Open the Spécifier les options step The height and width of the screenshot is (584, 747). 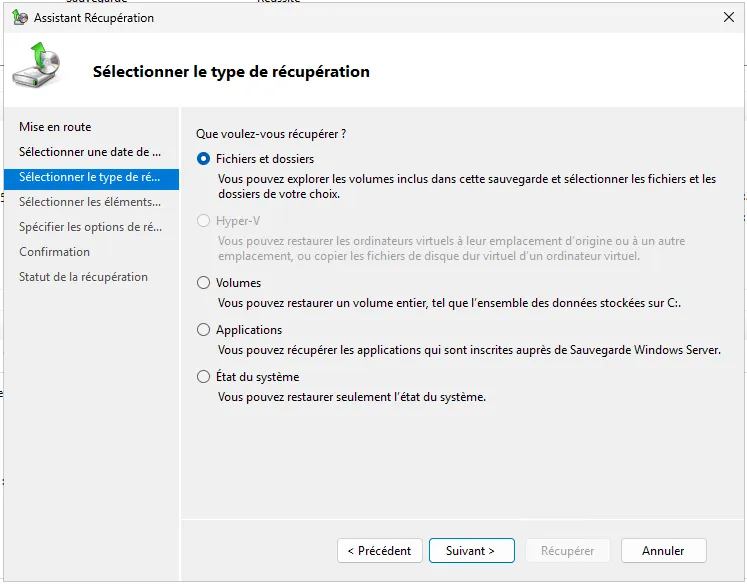90,227
